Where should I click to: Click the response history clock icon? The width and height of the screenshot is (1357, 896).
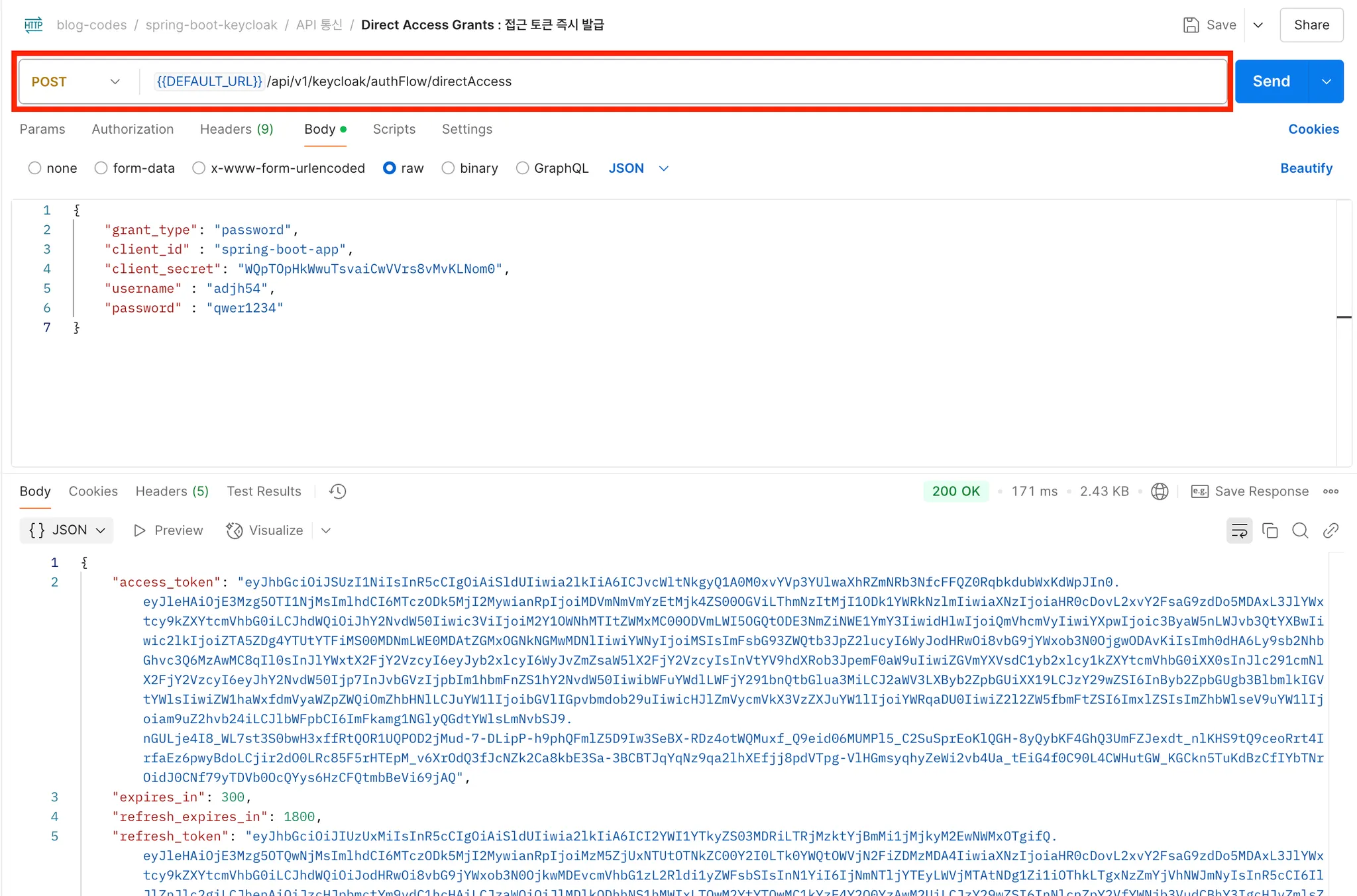pyautogui.click(x=338, y=491)
